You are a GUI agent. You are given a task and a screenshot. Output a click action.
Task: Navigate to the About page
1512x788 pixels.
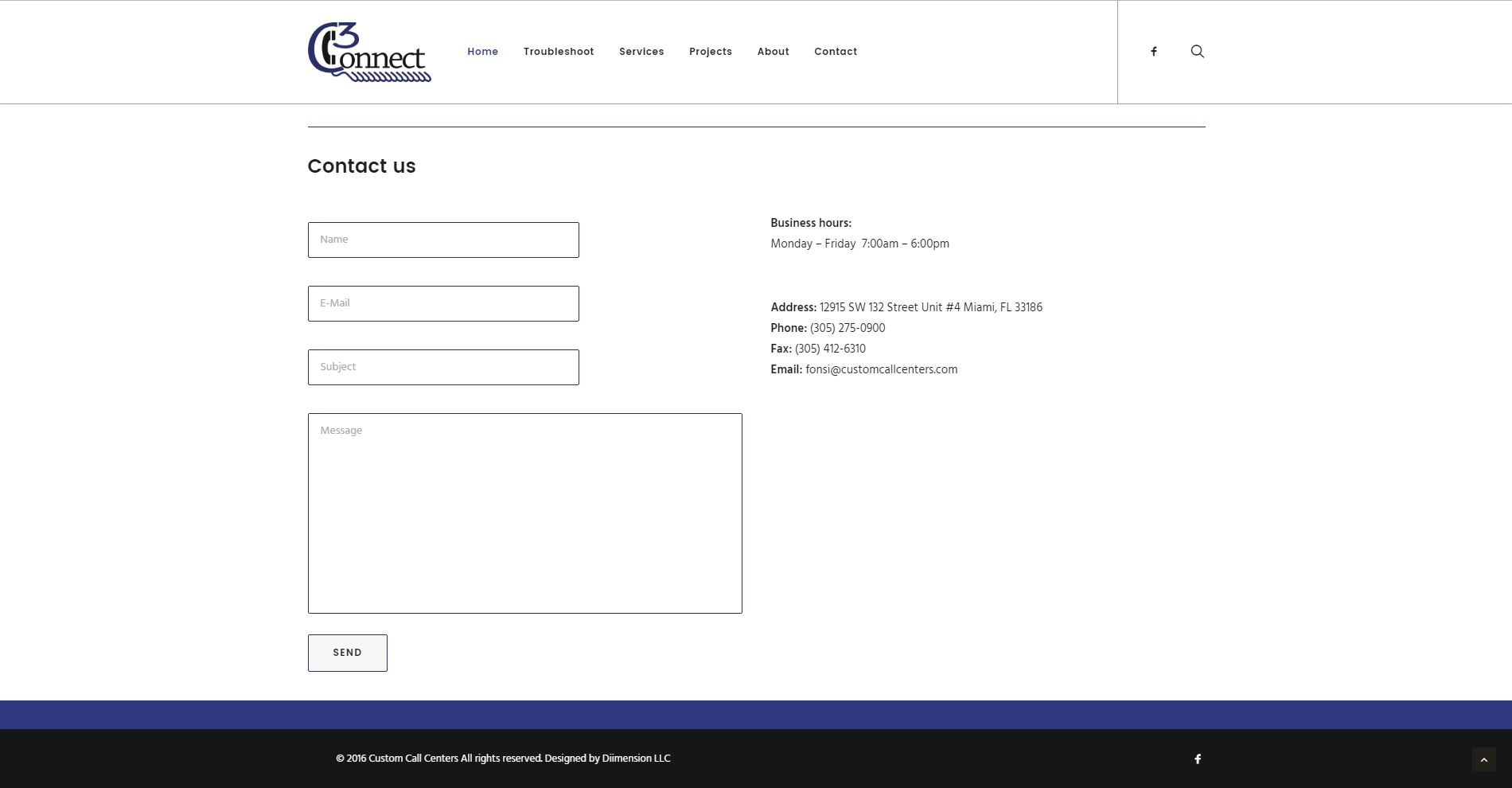pos(773,52)
